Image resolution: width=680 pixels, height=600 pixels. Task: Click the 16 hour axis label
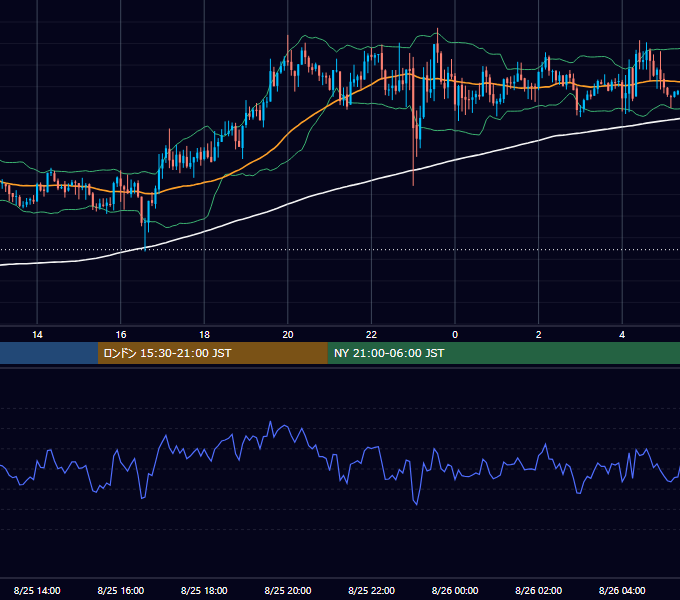pyautogui.click(x=121, y=335)
